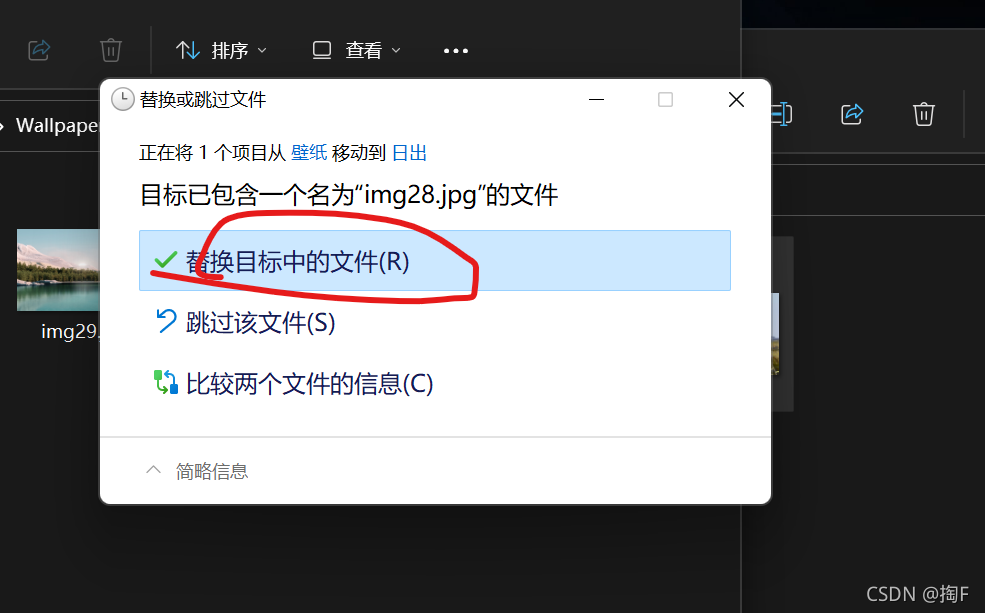Open the three-dots more options menu

456,51
